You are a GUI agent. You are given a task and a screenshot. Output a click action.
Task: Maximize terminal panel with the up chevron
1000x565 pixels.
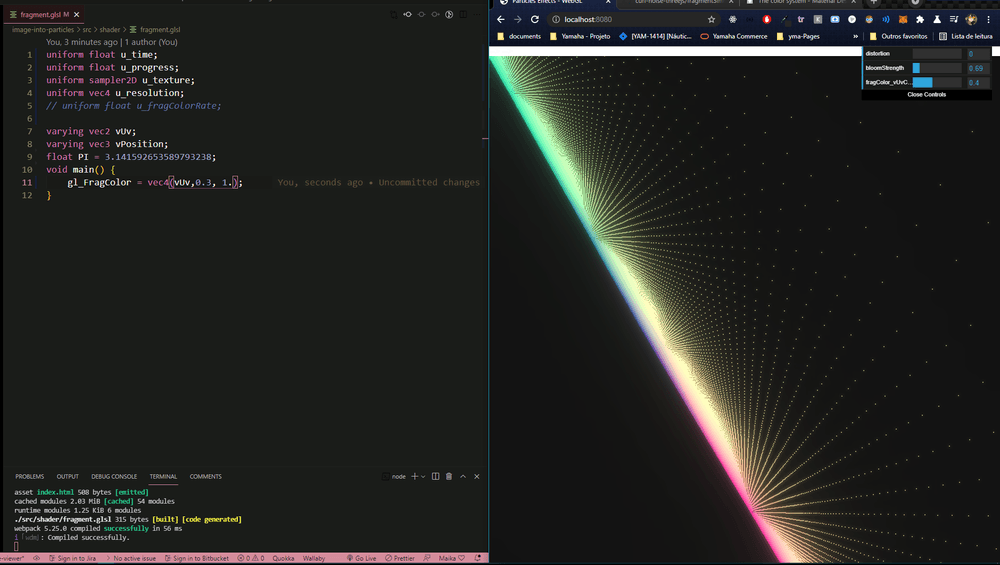point(463,476)
